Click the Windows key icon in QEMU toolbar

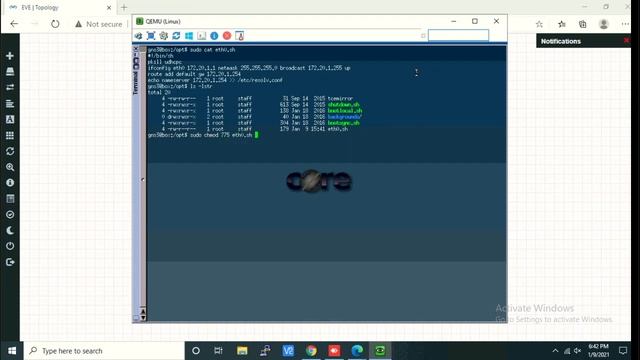[189, 36]
